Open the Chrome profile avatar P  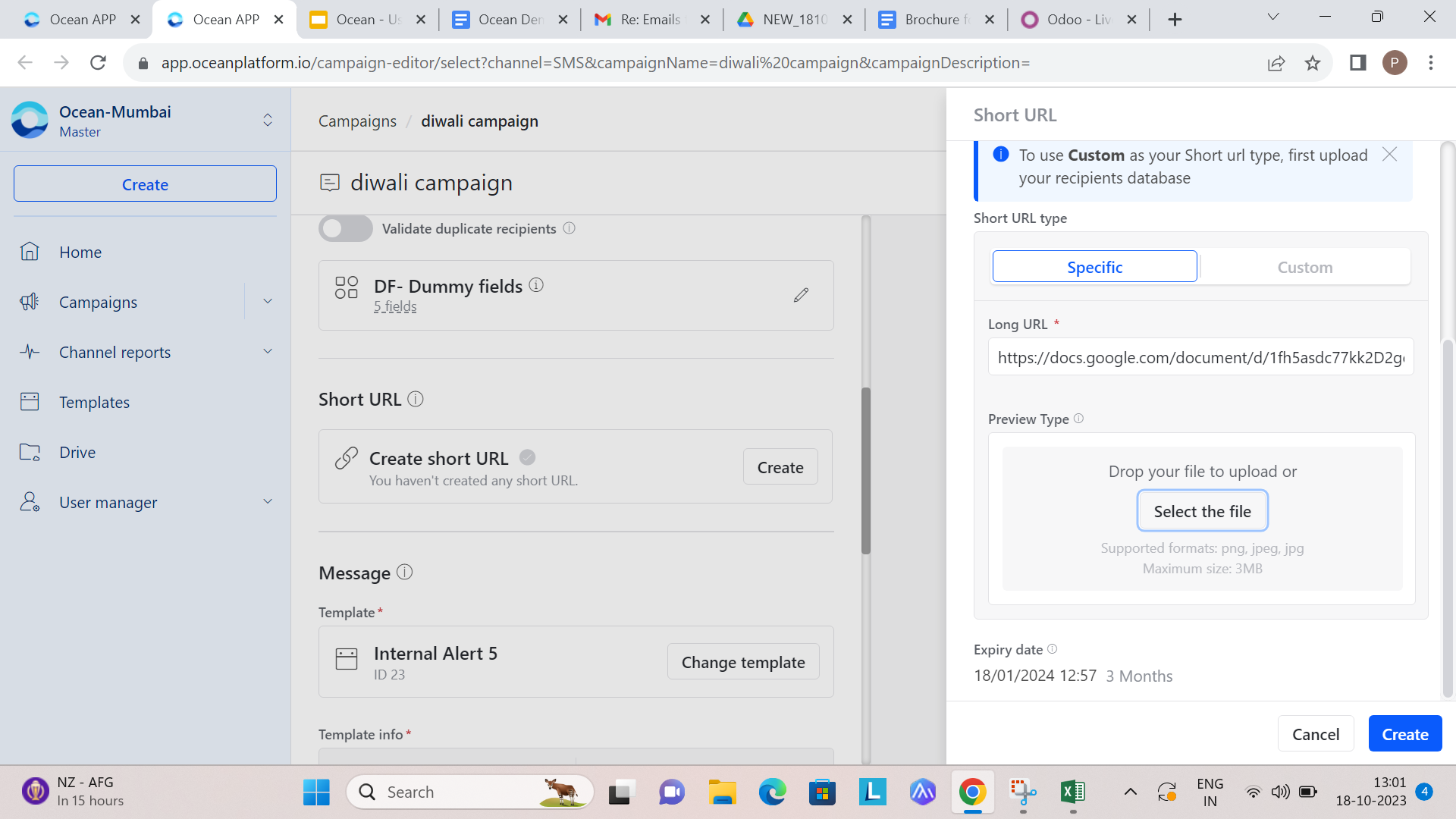[1395, 63]
